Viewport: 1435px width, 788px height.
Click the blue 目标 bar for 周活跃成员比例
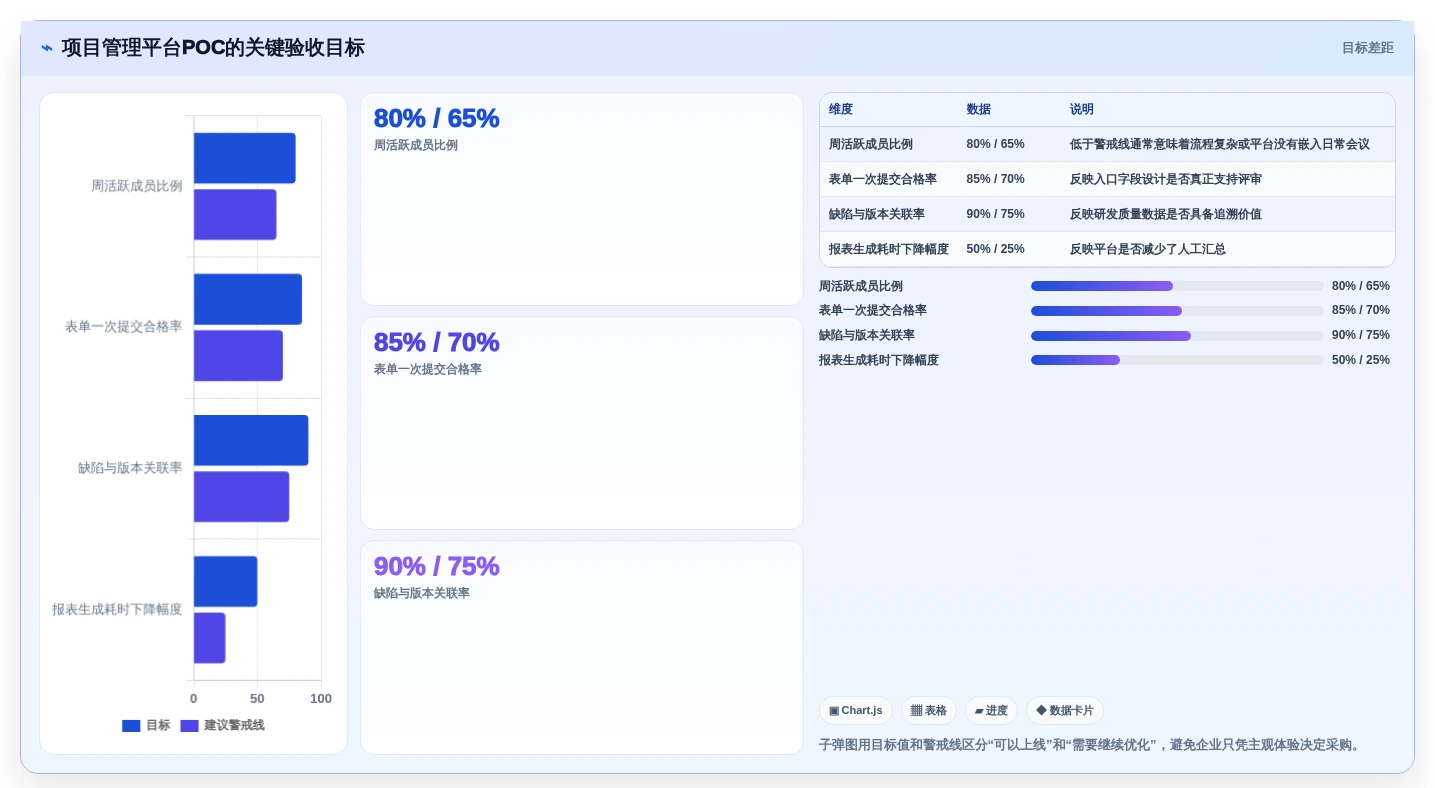245,158
